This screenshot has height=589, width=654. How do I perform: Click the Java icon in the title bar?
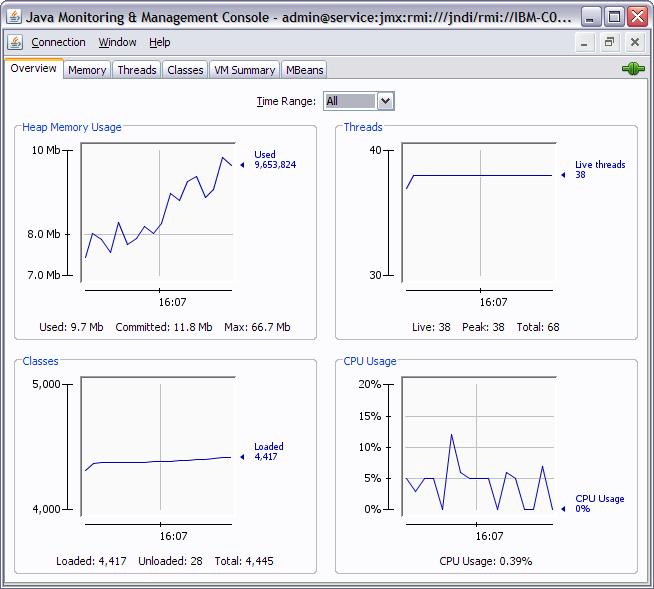(x=14, y=17)
